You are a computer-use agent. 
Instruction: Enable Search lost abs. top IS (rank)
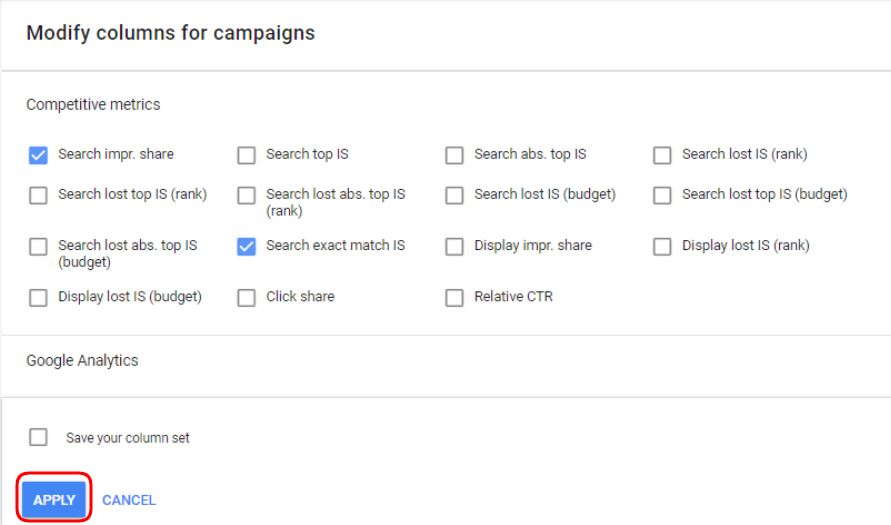click(x=246, y=195)
